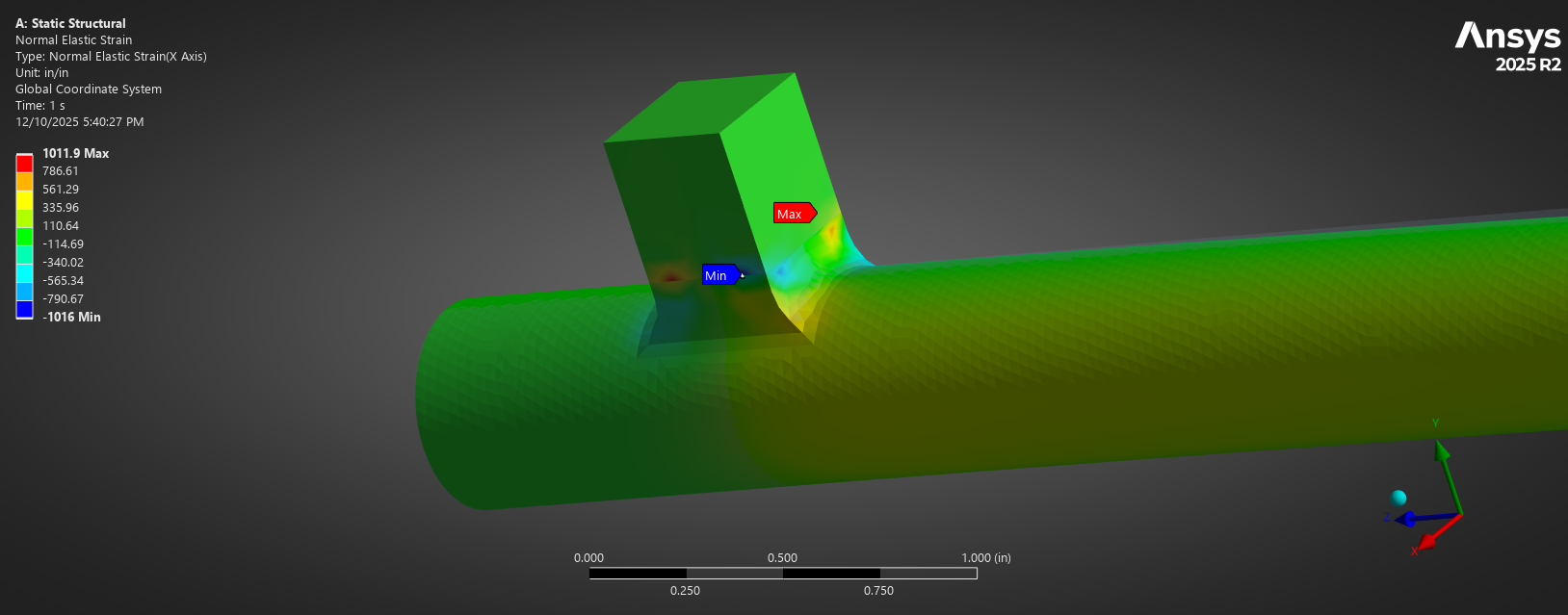
Task: Select the red band in the legend
Action: click(x=24, y=164)
